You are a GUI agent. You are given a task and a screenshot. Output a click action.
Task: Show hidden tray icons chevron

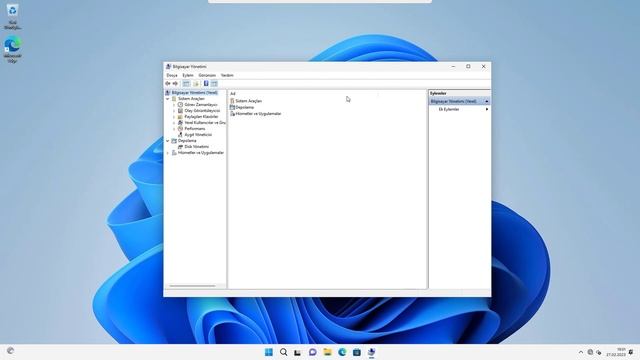[x=581, y=352]
